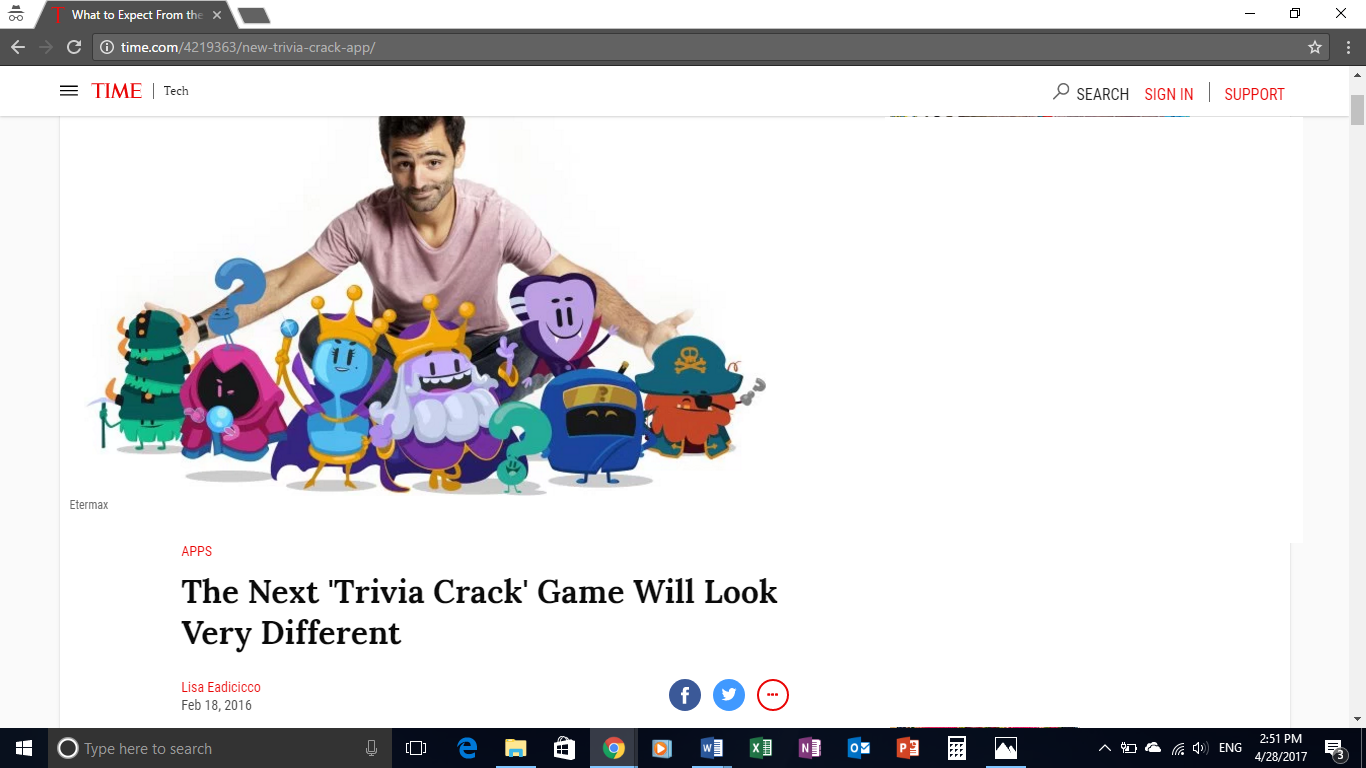The height and width of the screenshot is (768, 1366).
Task: Click the TIME logo
Action: click(117, 91)
